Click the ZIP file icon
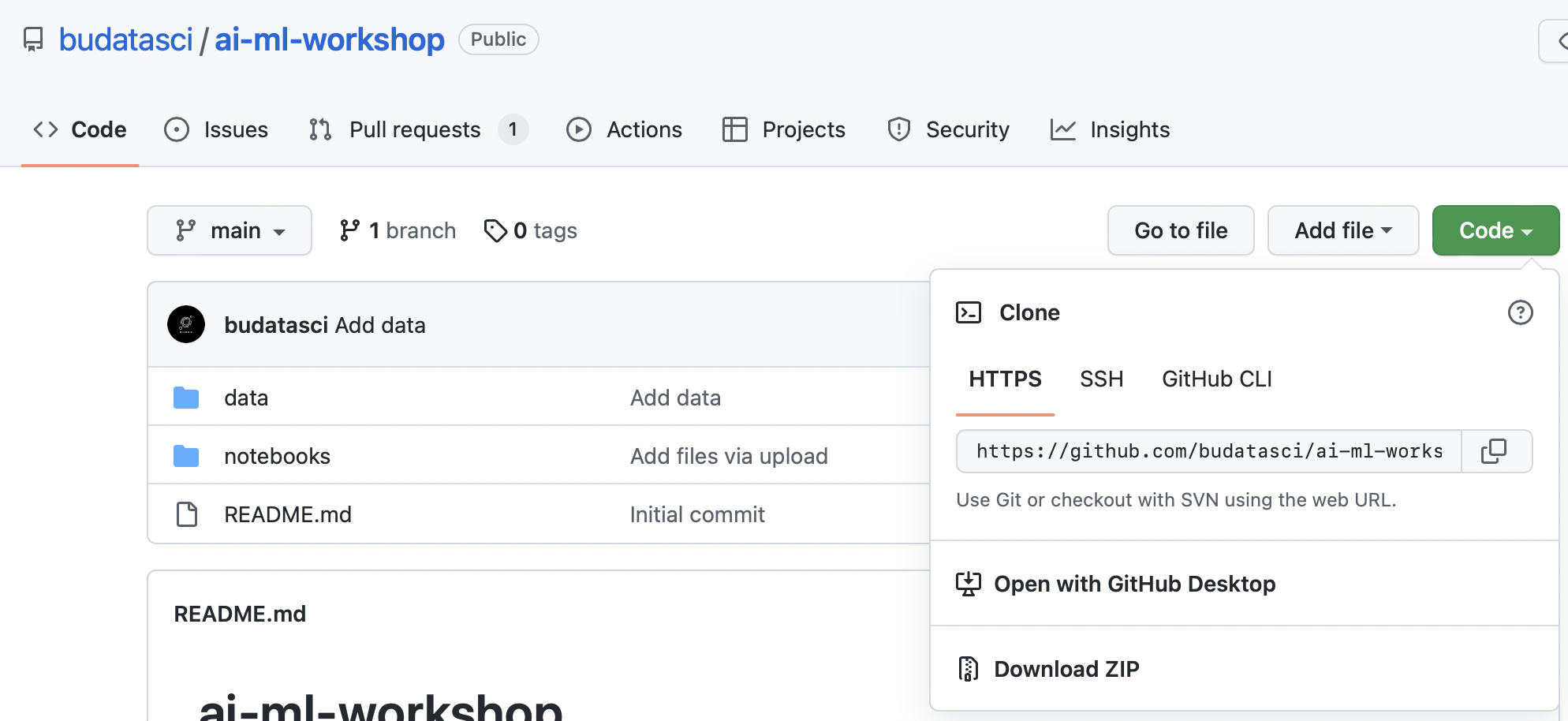Image resolution: width=1568 pixels, height=721 pixels. (x=969, y=669)
